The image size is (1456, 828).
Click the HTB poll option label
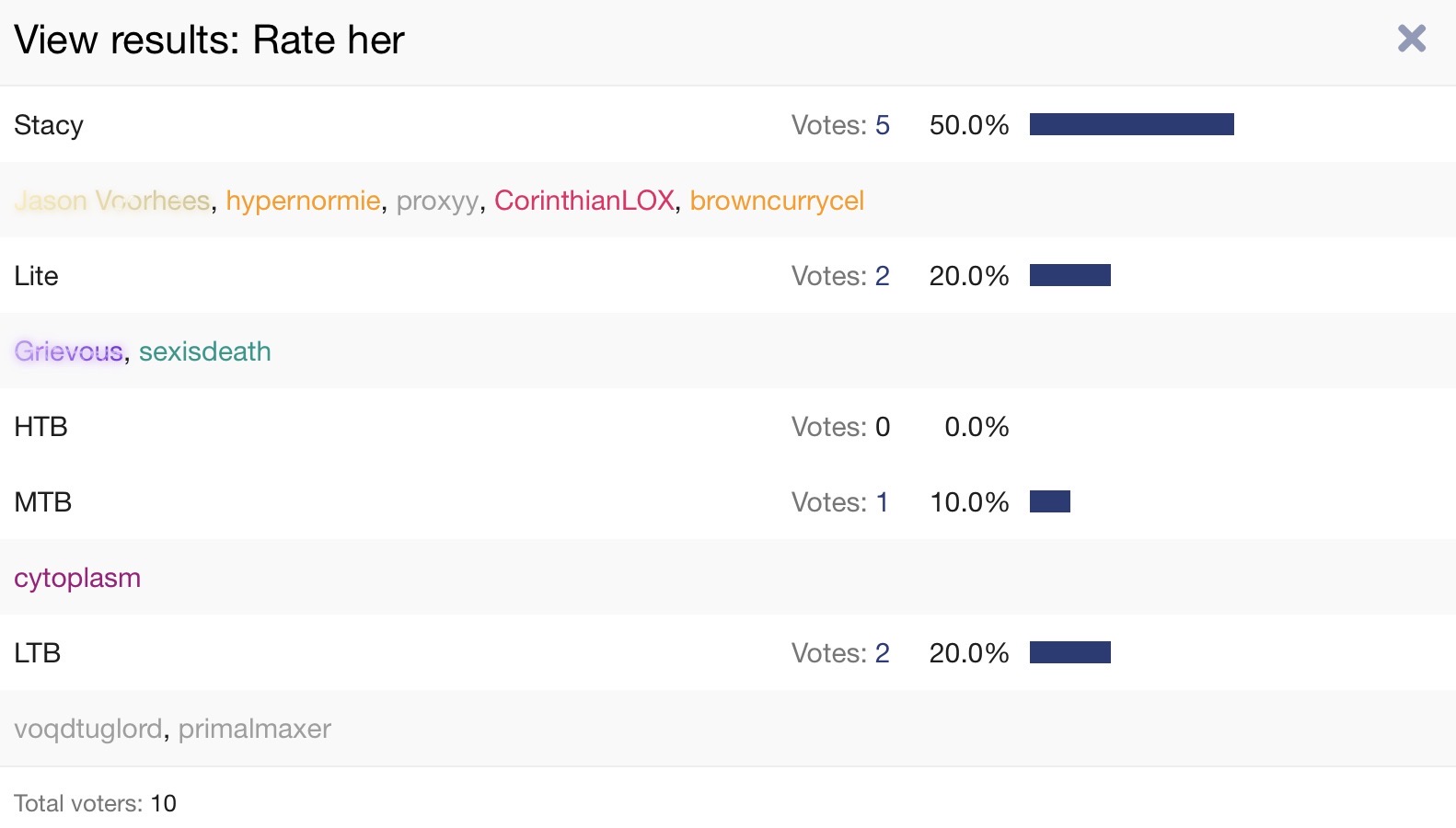pos(41,427)
